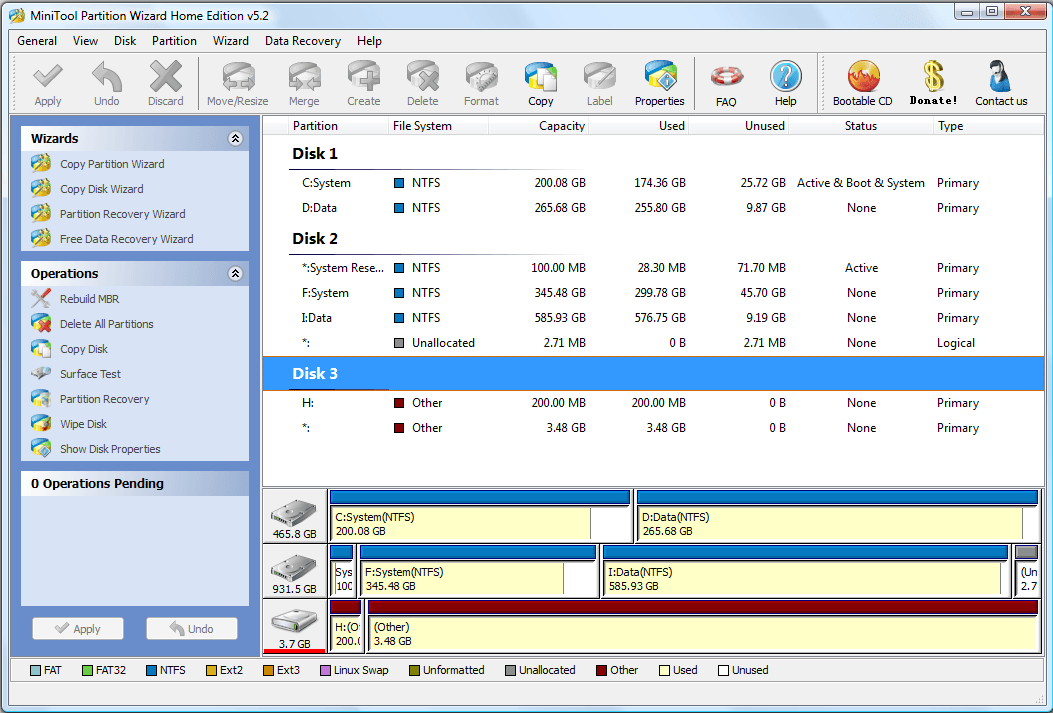The width and height of the screenshot is (1053, 713).
Task: Click the Undo toolbar arrow icon
Action: [x=107, y=77]
